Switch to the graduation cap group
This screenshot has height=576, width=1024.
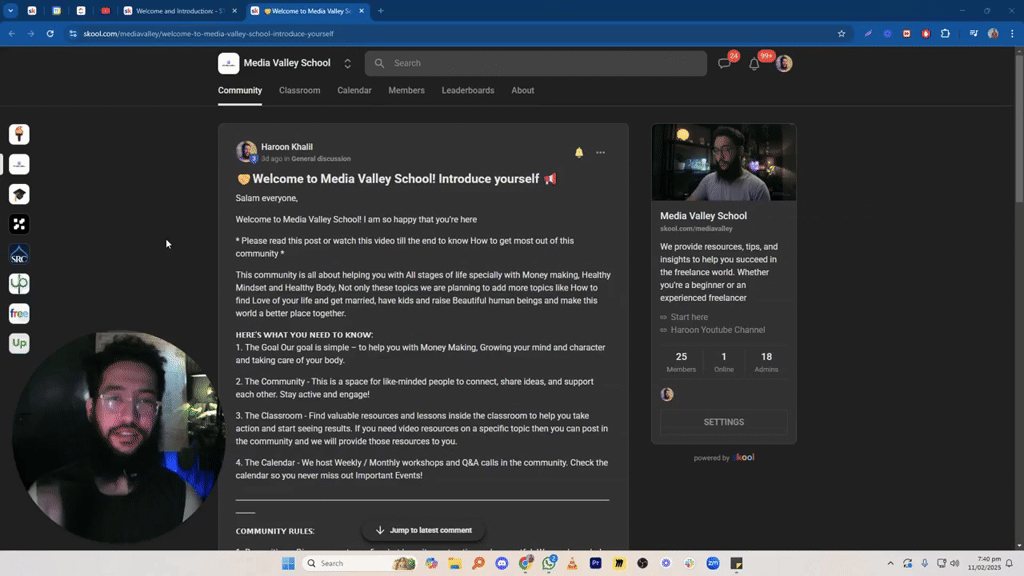pos(19,194)
